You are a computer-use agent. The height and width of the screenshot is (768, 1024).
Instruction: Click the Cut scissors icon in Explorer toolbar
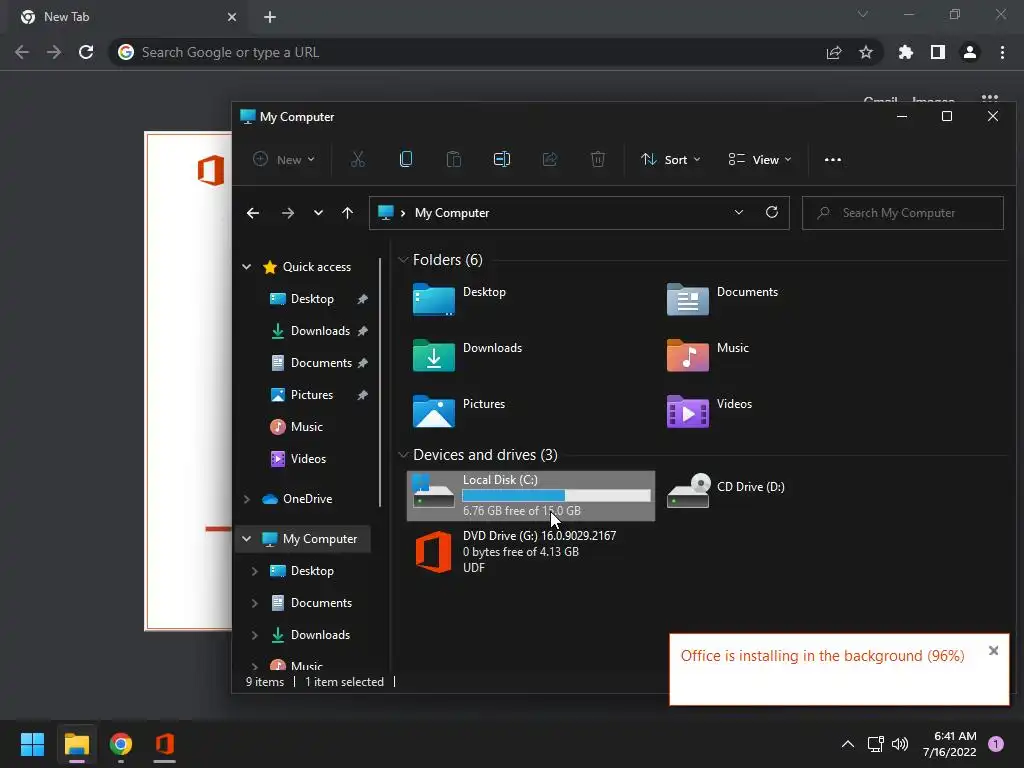coord(358,159)
